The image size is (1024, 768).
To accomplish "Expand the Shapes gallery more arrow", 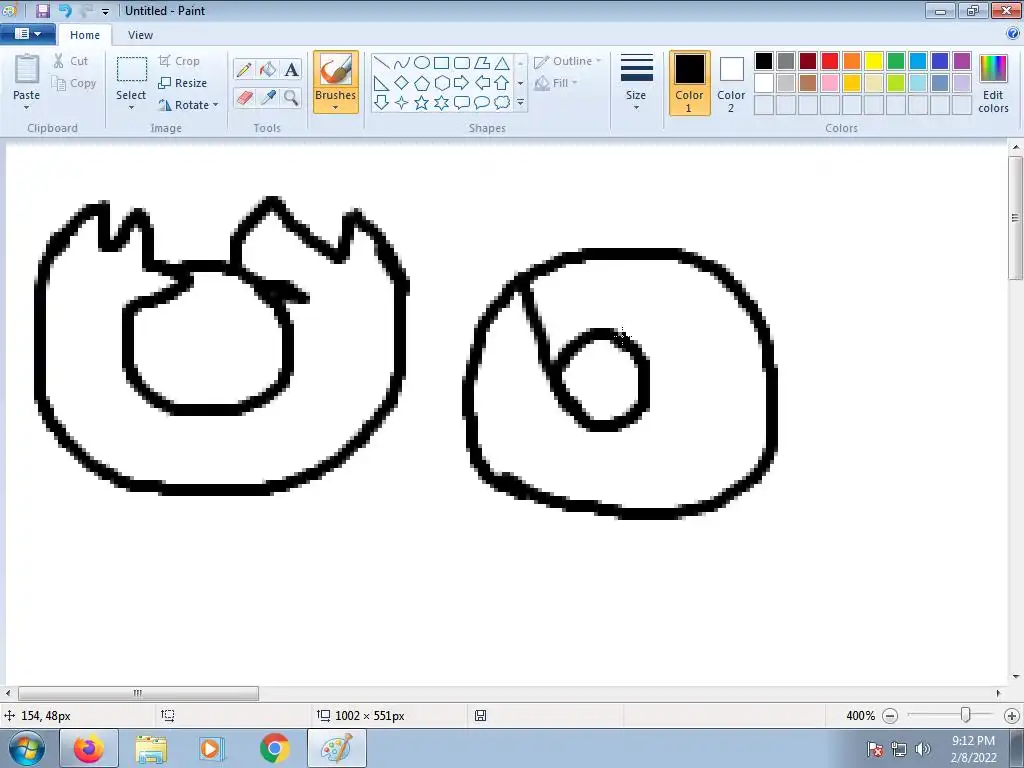I will click(x=520, y=103).
